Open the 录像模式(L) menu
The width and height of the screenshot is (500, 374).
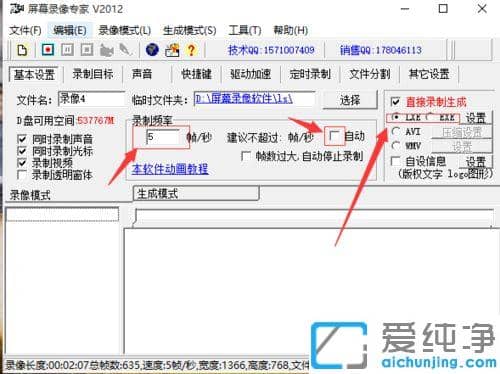tap(124, 30)
